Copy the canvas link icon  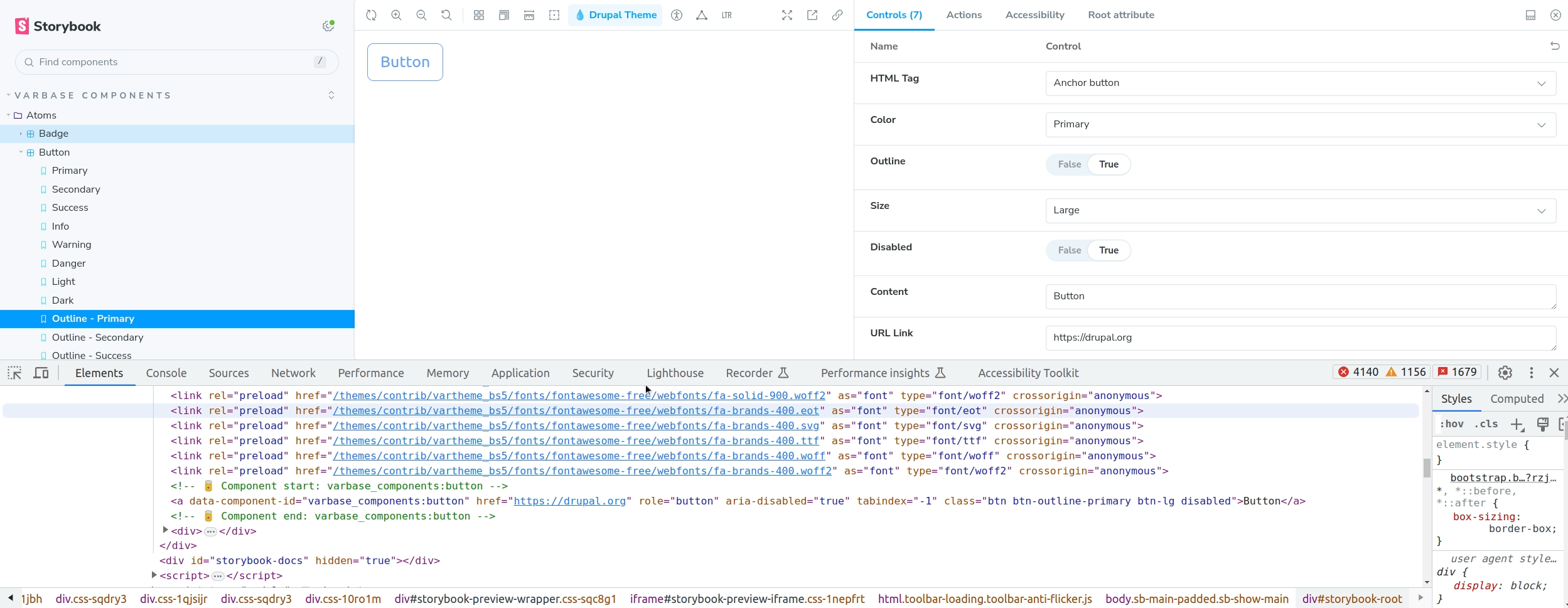click(837, 15)
